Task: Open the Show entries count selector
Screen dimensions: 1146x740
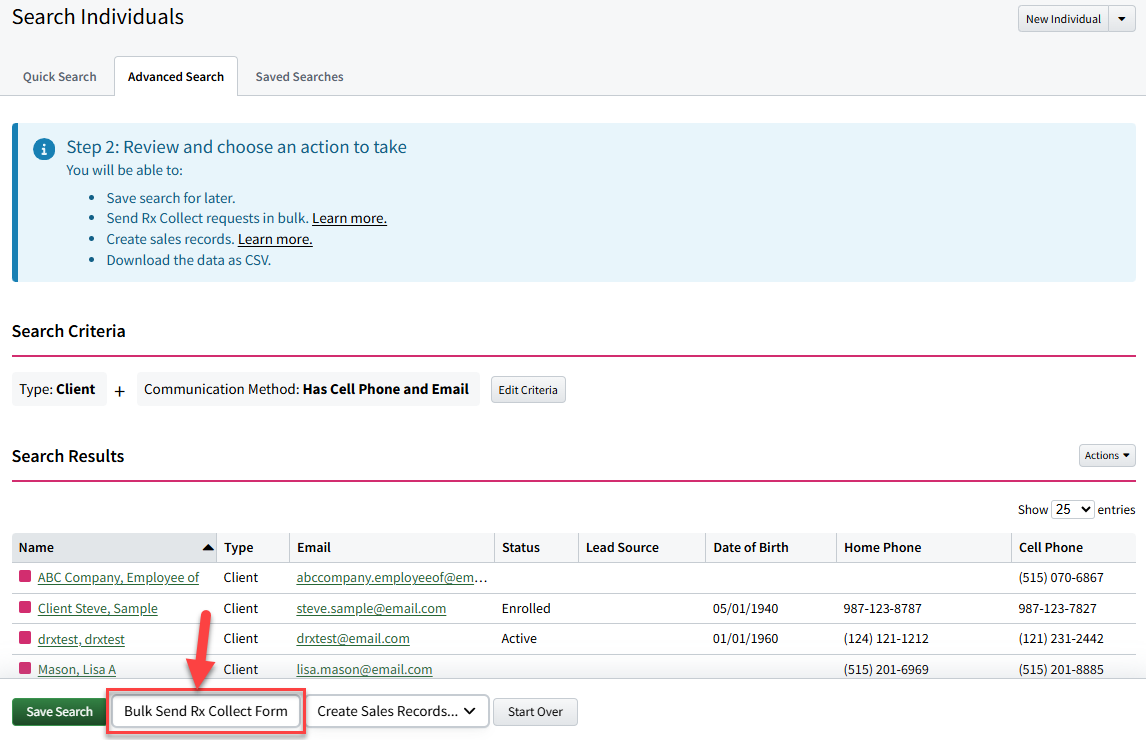Action: click(x=1072, y=509)
